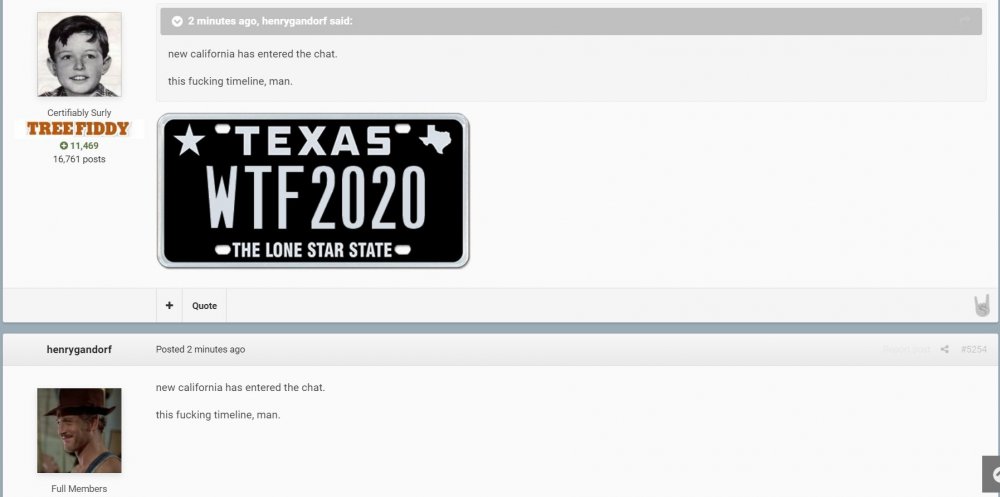View the henrygandorf avatar with hat
The height and width of the screenshot is (497, 1000).
tap(79, 431)
